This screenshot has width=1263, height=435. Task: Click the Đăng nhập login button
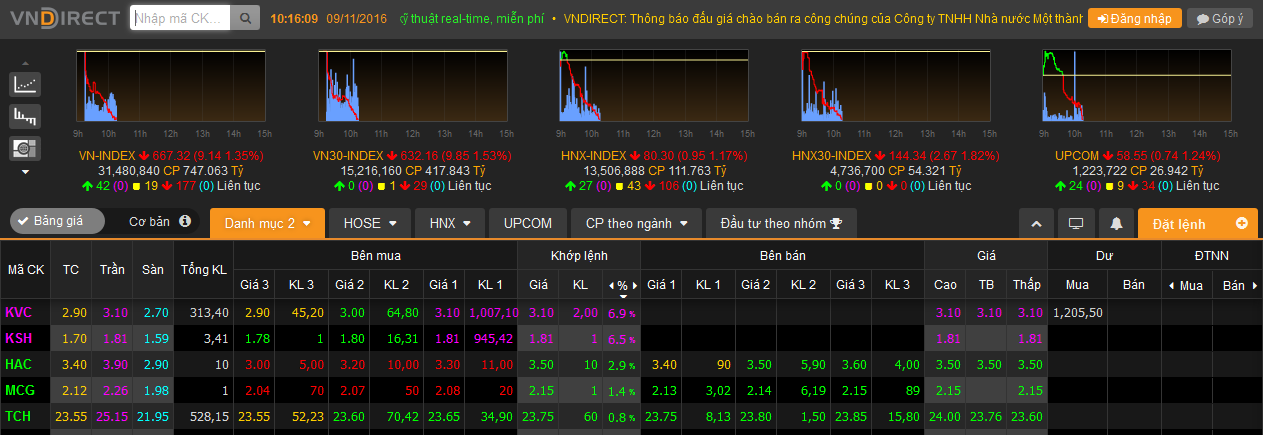coord(1135,18)
